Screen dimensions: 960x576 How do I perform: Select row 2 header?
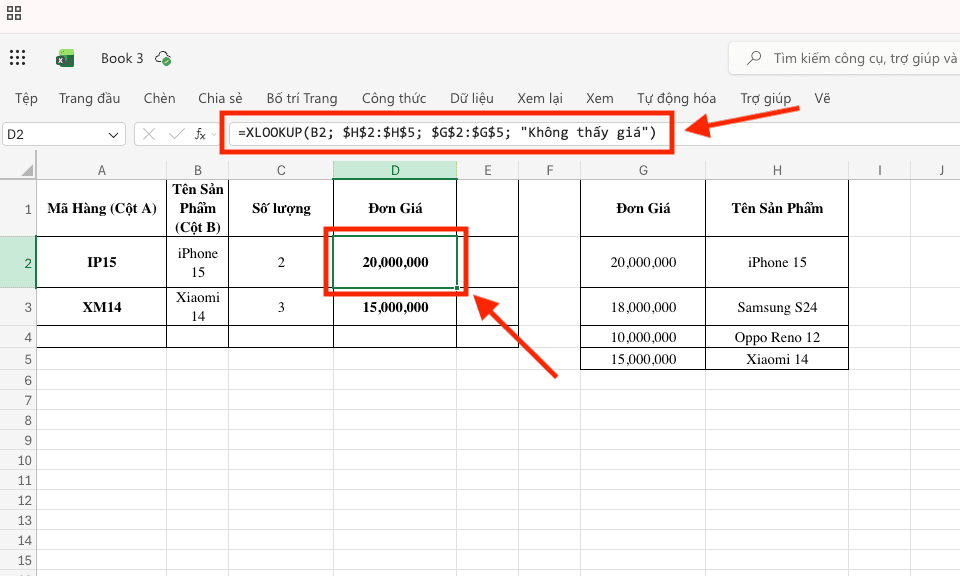click(18, 263)
